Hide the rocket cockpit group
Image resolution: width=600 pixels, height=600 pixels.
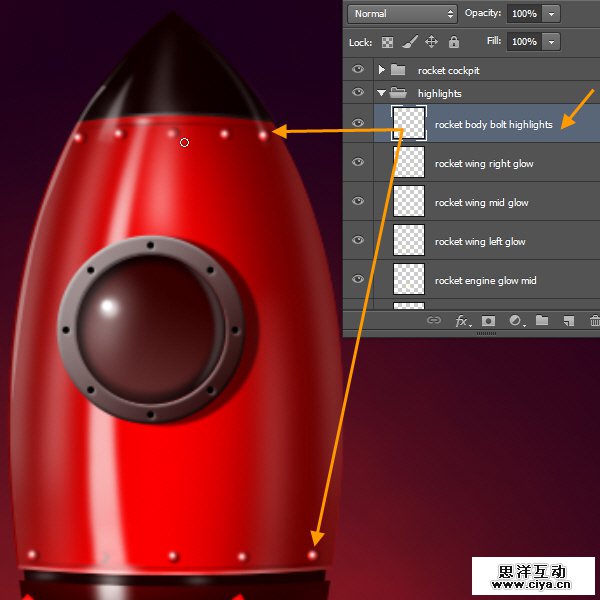coord(358,69)
